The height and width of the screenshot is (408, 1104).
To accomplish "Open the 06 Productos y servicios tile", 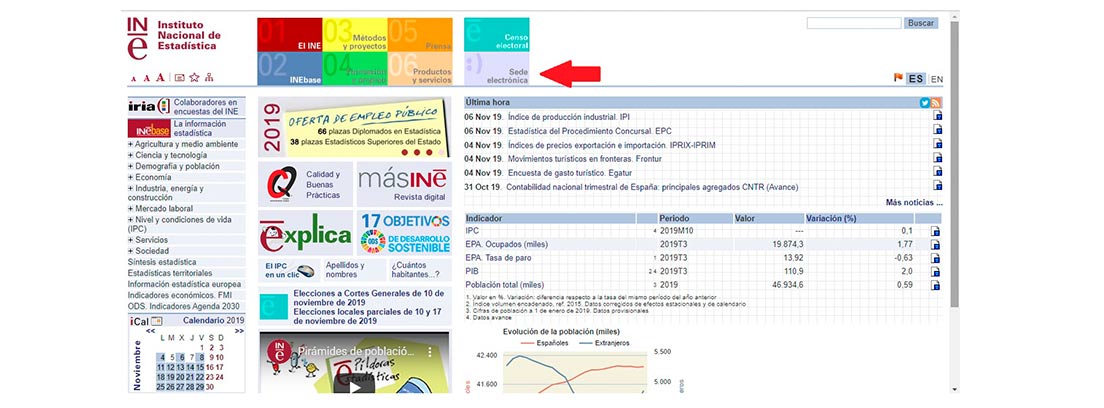I will pos(420,68).
